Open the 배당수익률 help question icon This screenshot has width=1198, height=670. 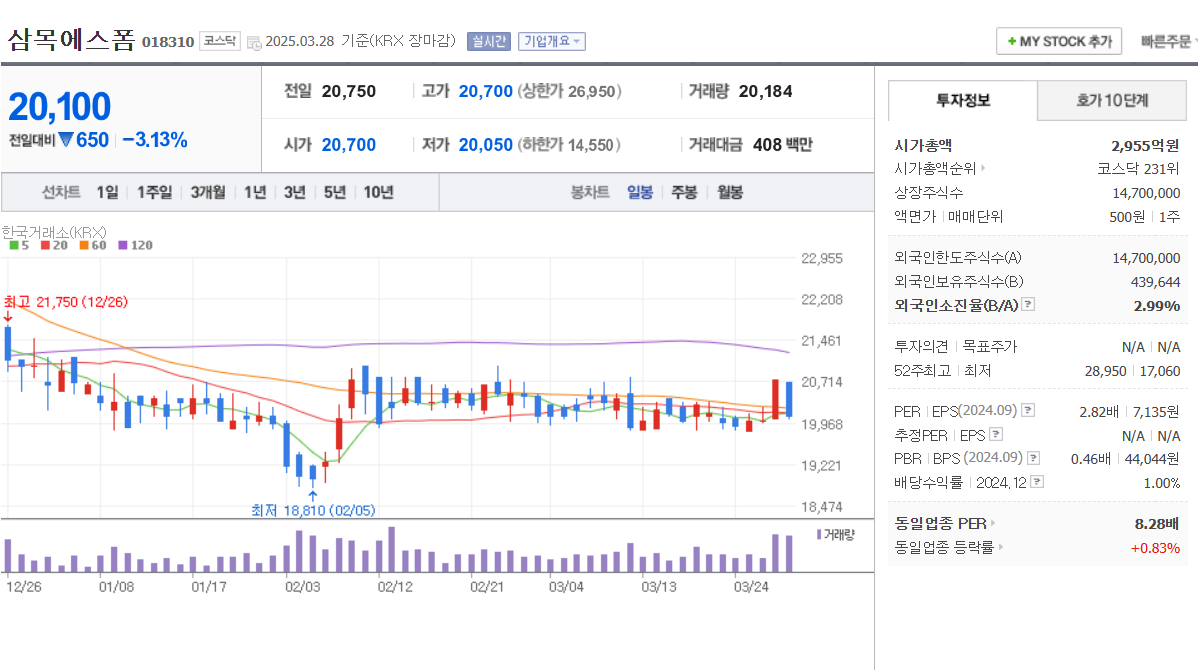point(1037,481)
